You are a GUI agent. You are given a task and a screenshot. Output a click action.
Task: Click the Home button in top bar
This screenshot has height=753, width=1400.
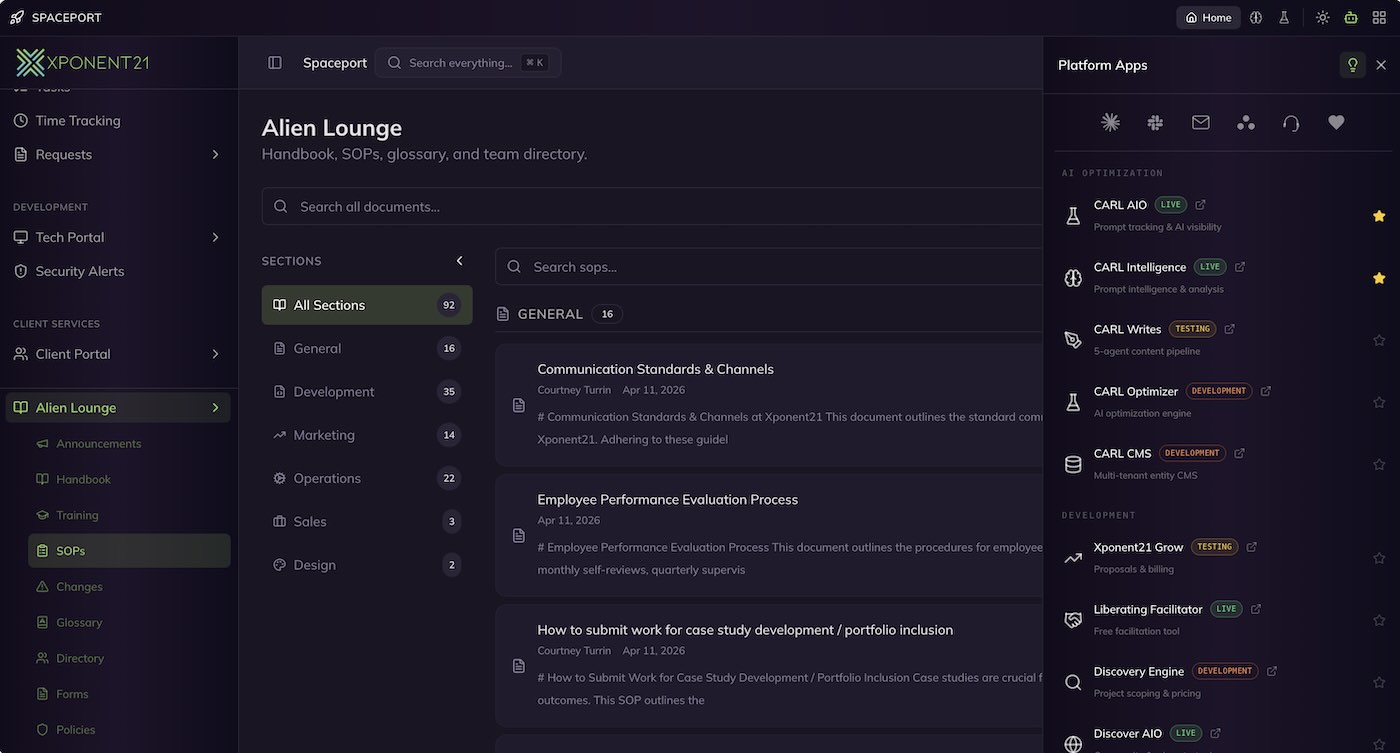tap(1208, 17)
